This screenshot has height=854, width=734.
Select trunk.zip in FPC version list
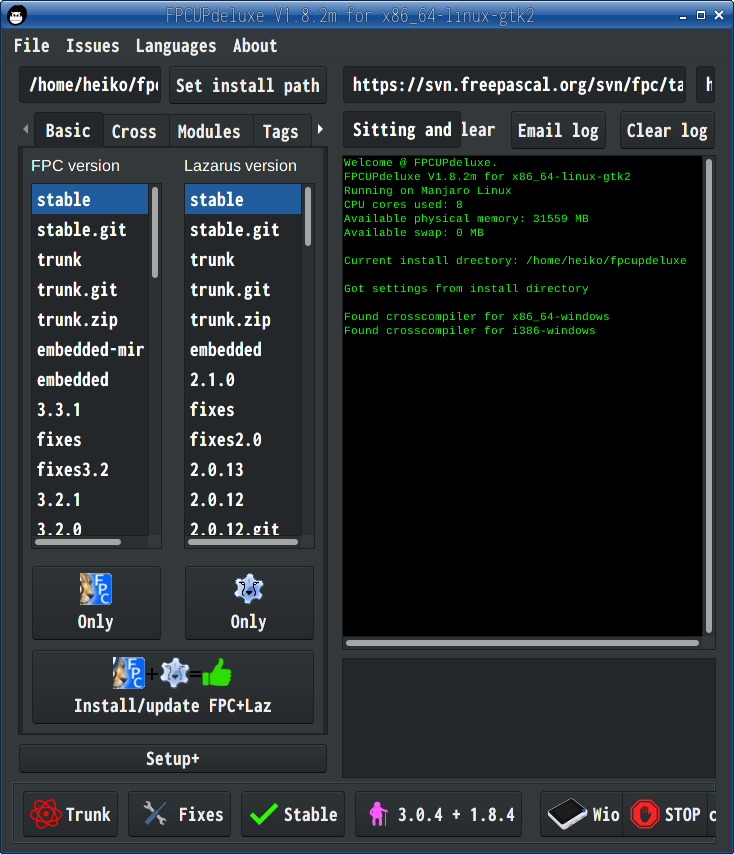pos(90,319)
